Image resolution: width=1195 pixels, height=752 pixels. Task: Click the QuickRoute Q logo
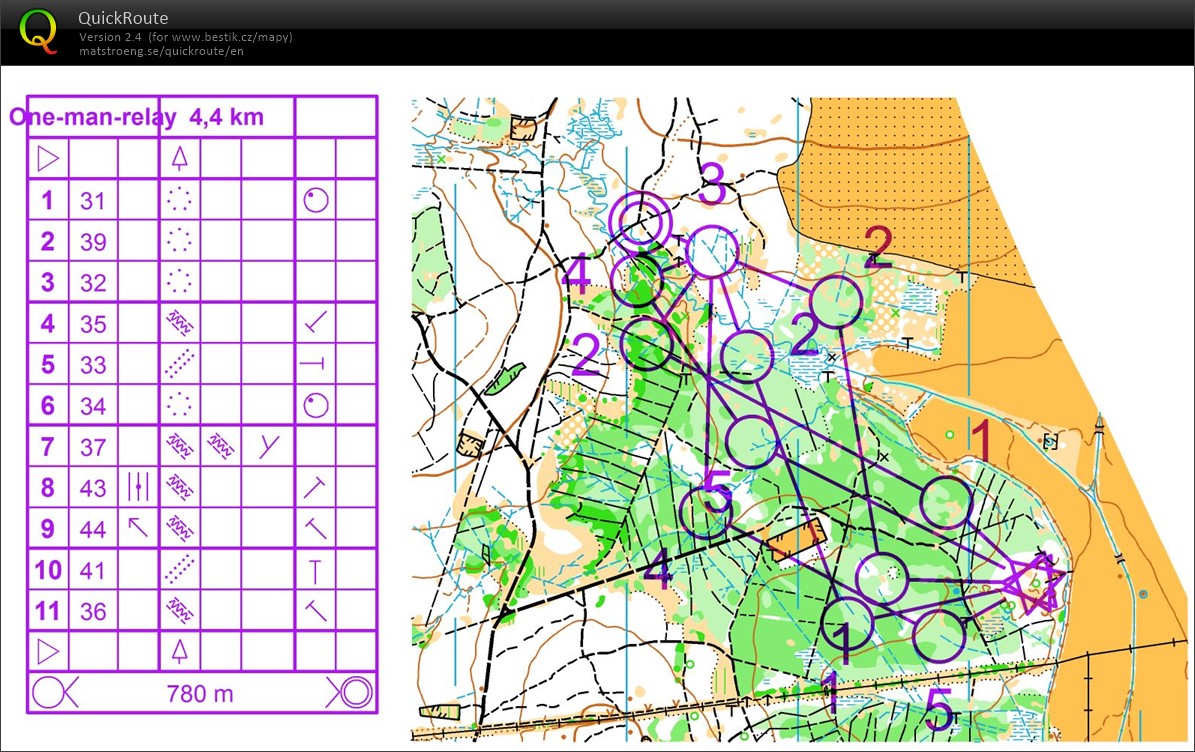click(x=38, y=30)
